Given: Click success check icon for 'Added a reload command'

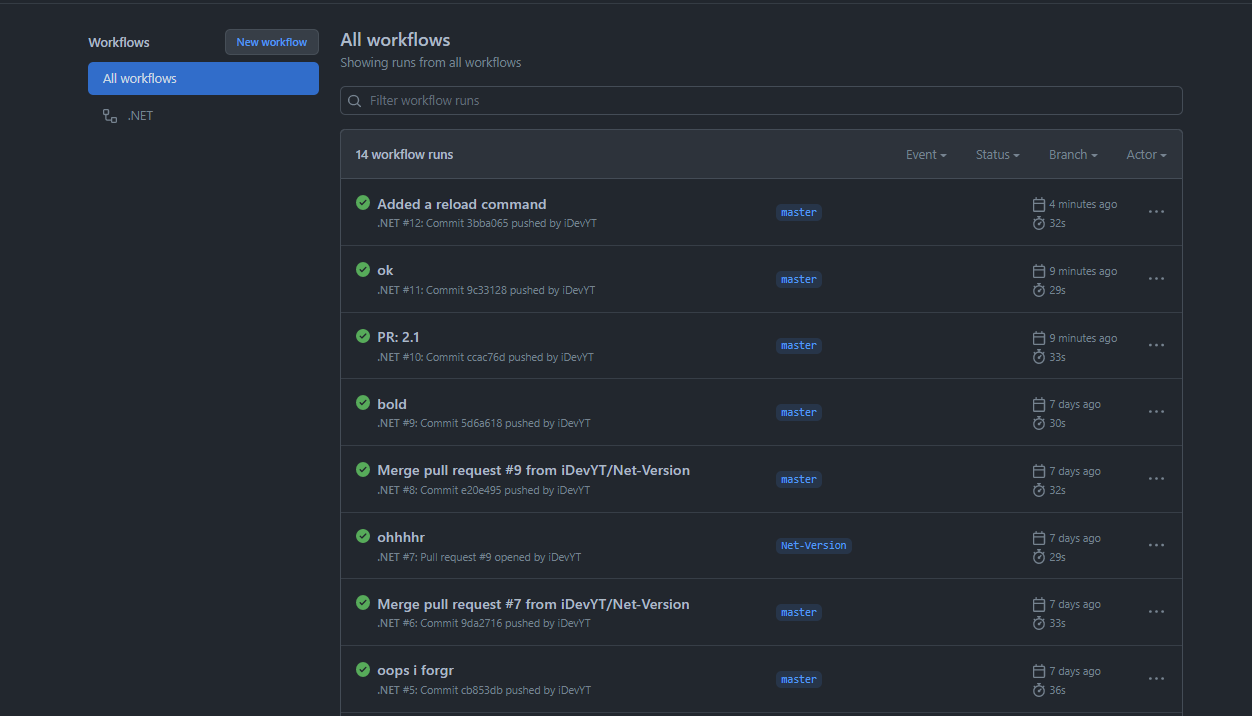Looking at the screenshot, I should click(x=363, y=203).
